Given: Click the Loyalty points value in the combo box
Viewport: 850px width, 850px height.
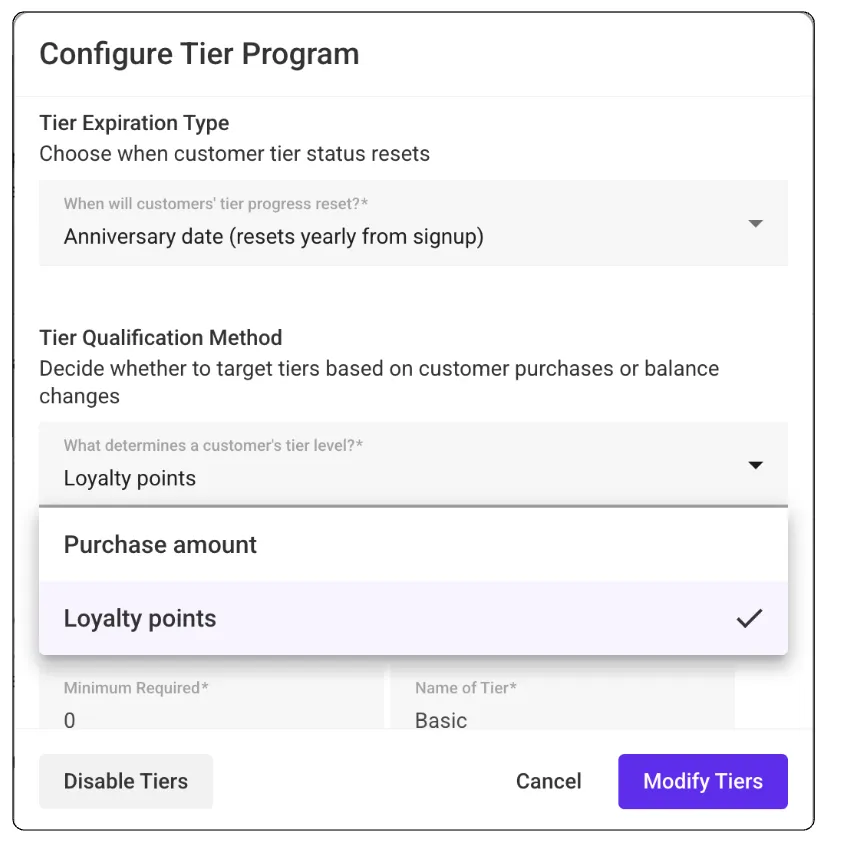Looking at the screenshot, I should (x=130, y=478).
